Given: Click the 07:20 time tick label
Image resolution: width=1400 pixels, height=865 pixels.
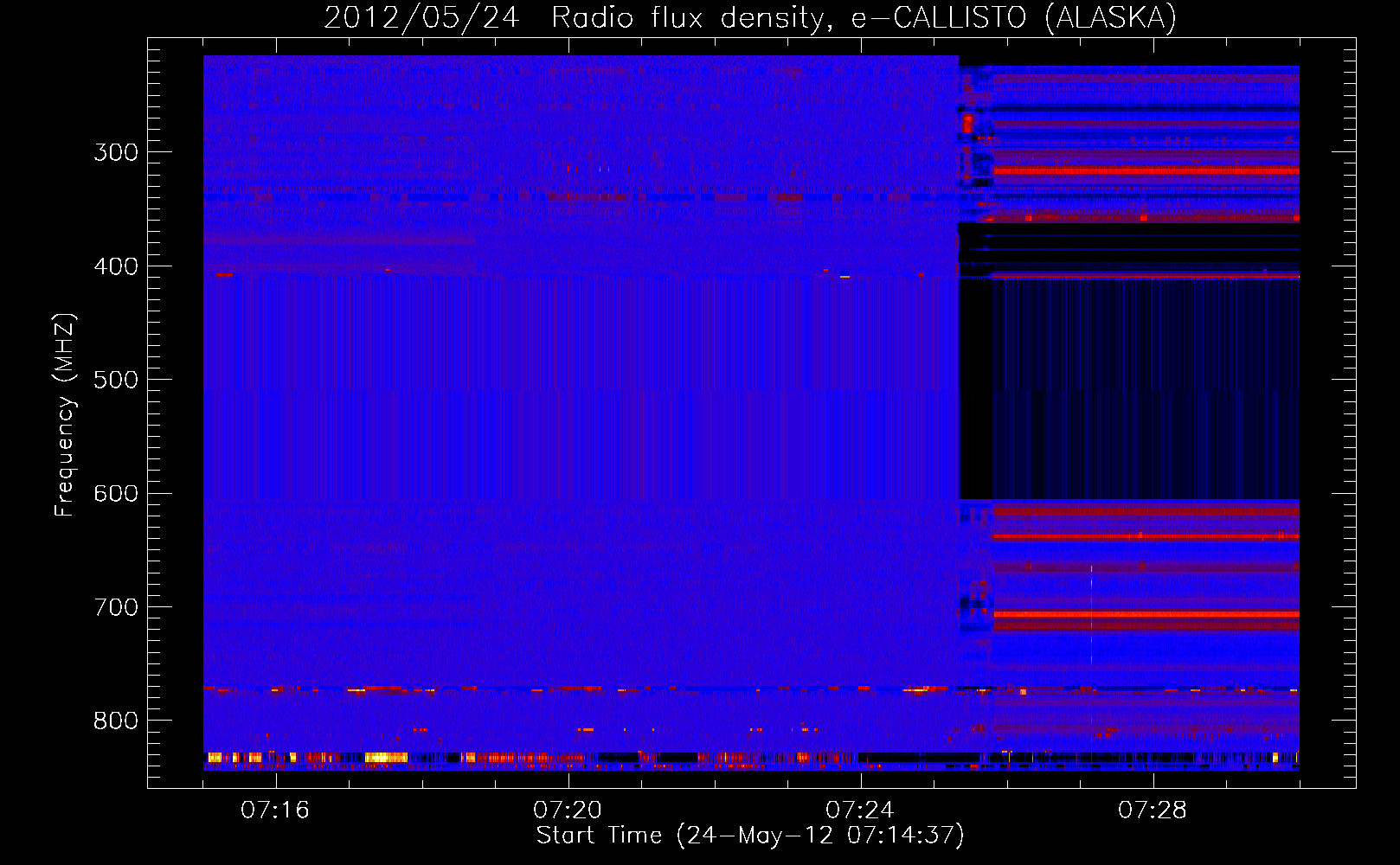Looking at the screenshot, I should 568,810.
